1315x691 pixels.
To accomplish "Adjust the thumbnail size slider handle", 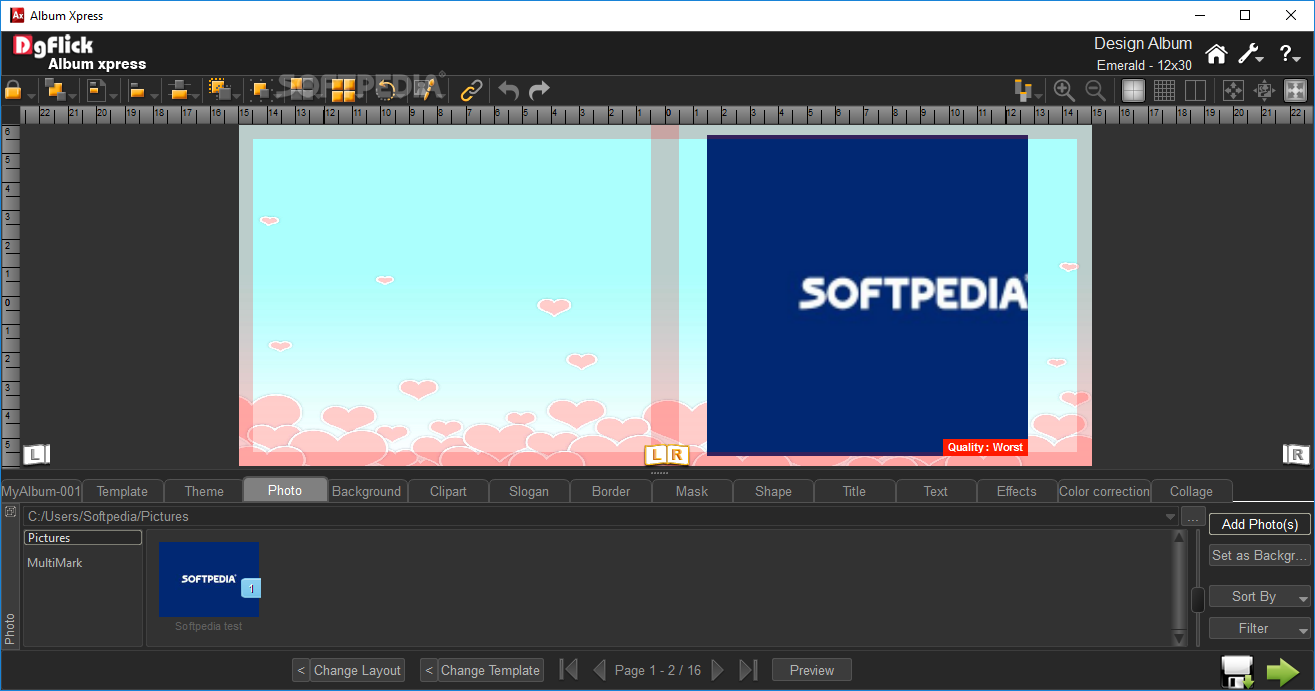I will [1198, 600].
